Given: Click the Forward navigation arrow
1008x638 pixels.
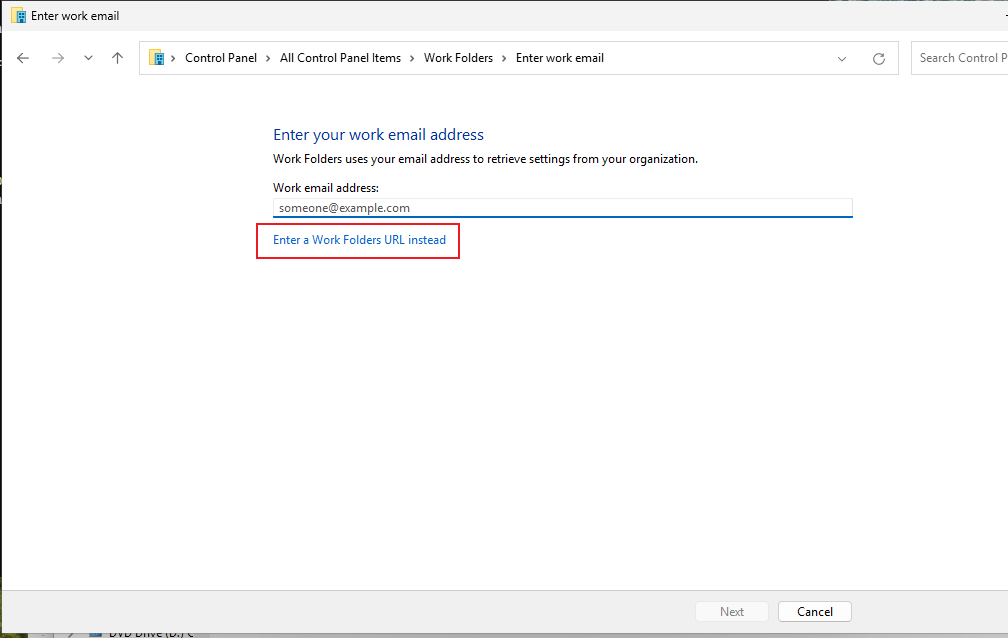Looking at the screenshot, I should pos(58,58).
